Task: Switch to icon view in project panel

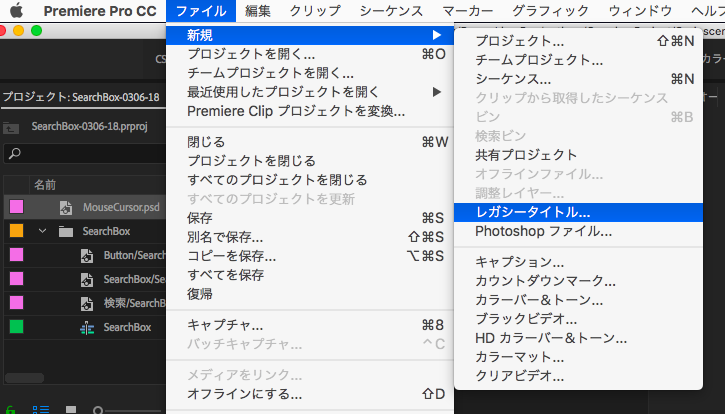Action: coord(71,410)
